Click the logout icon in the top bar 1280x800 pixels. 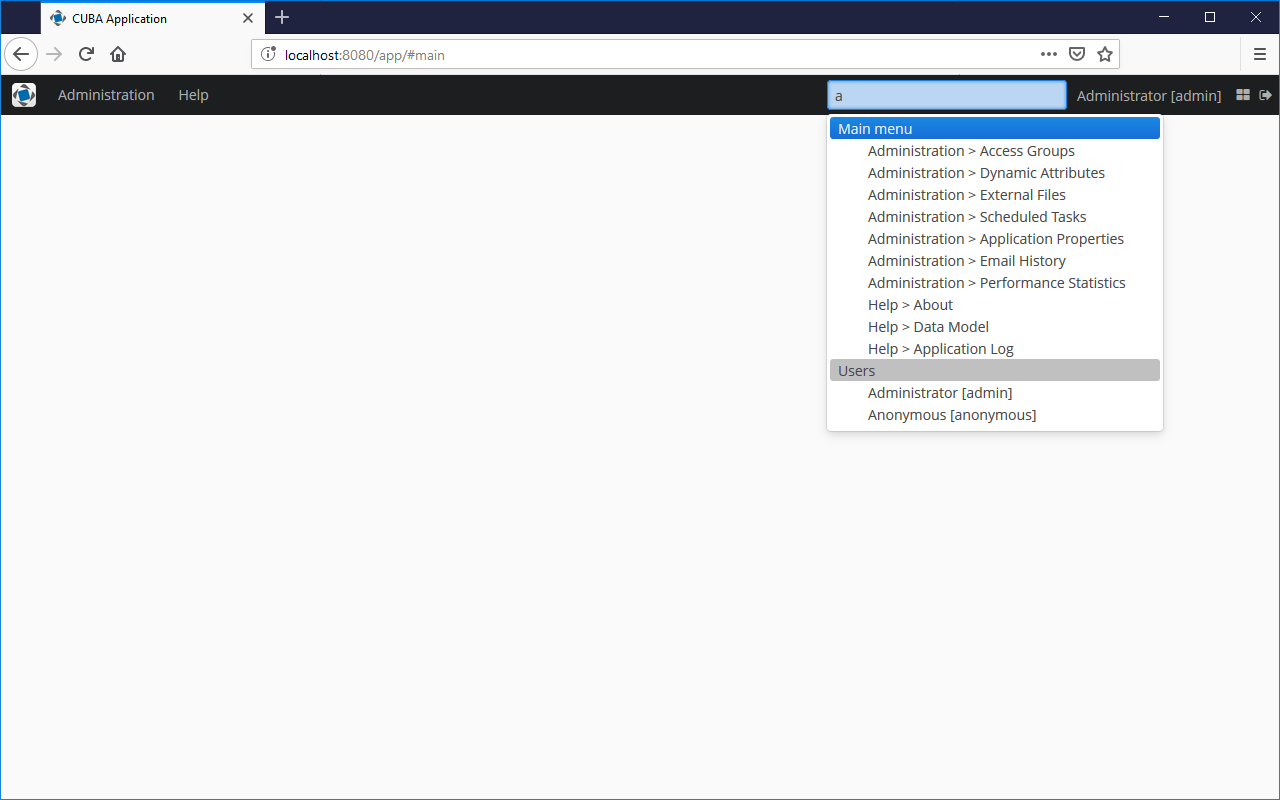coord(1265,95)
